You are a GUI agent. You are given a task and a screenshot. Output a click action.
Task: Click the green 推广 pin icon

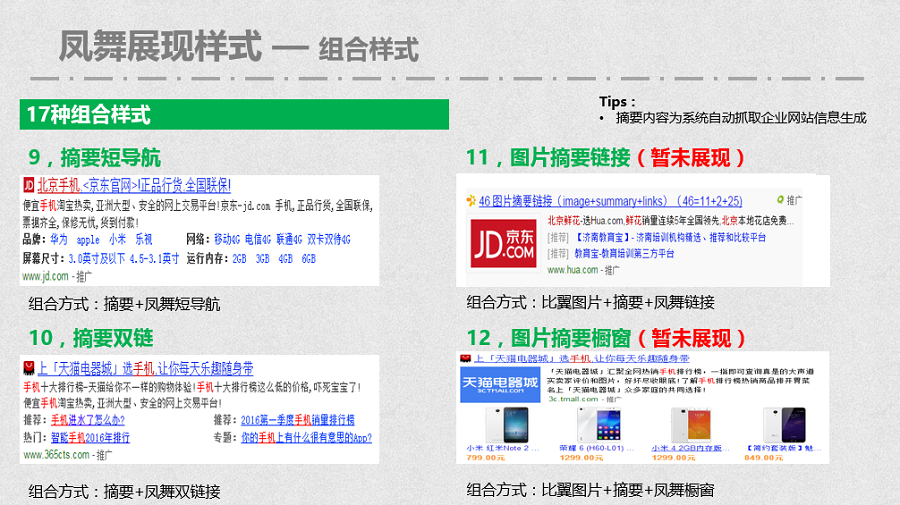click(780, 200)
